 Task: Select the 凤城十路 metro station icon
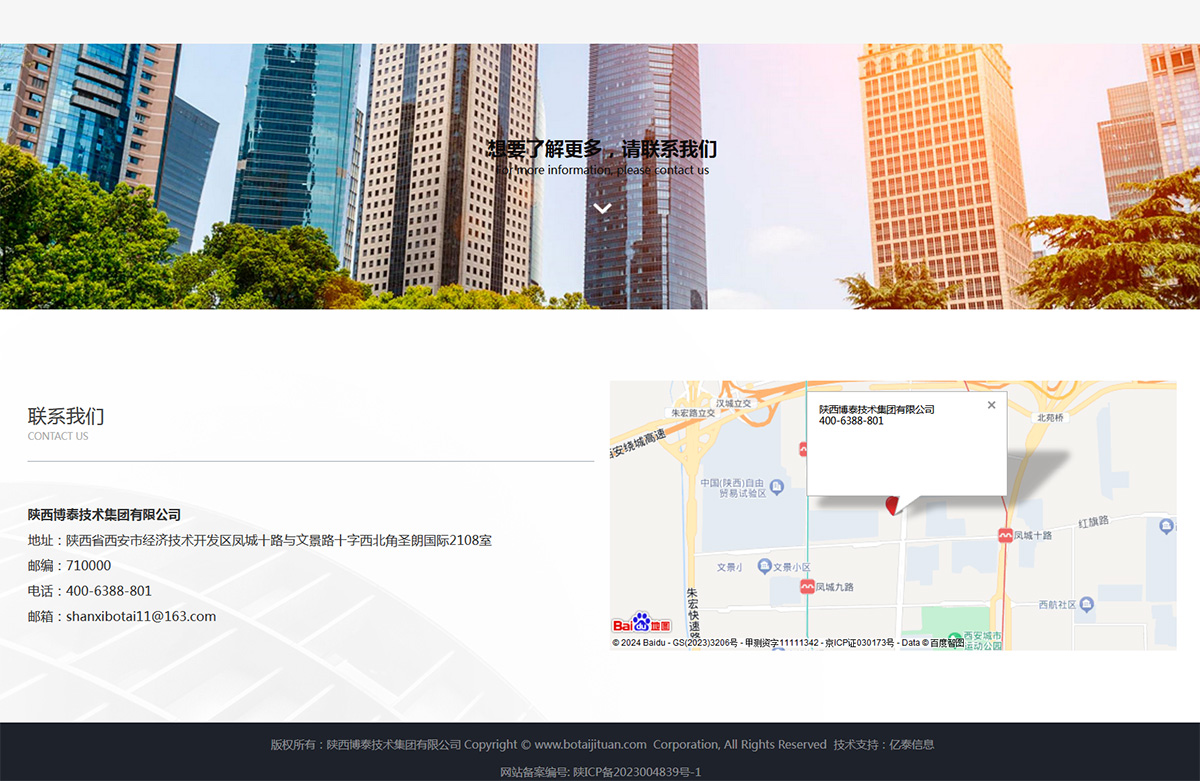(x=1005, y=536)
